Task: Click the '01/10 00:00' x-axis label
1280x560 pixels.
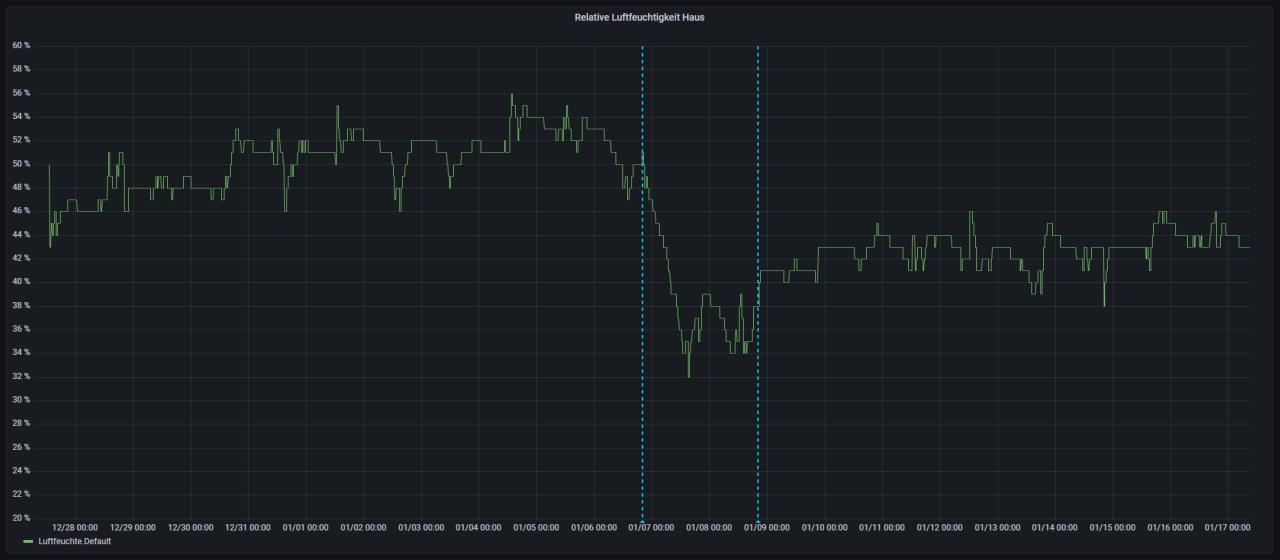Action: (x=824, y=527)
